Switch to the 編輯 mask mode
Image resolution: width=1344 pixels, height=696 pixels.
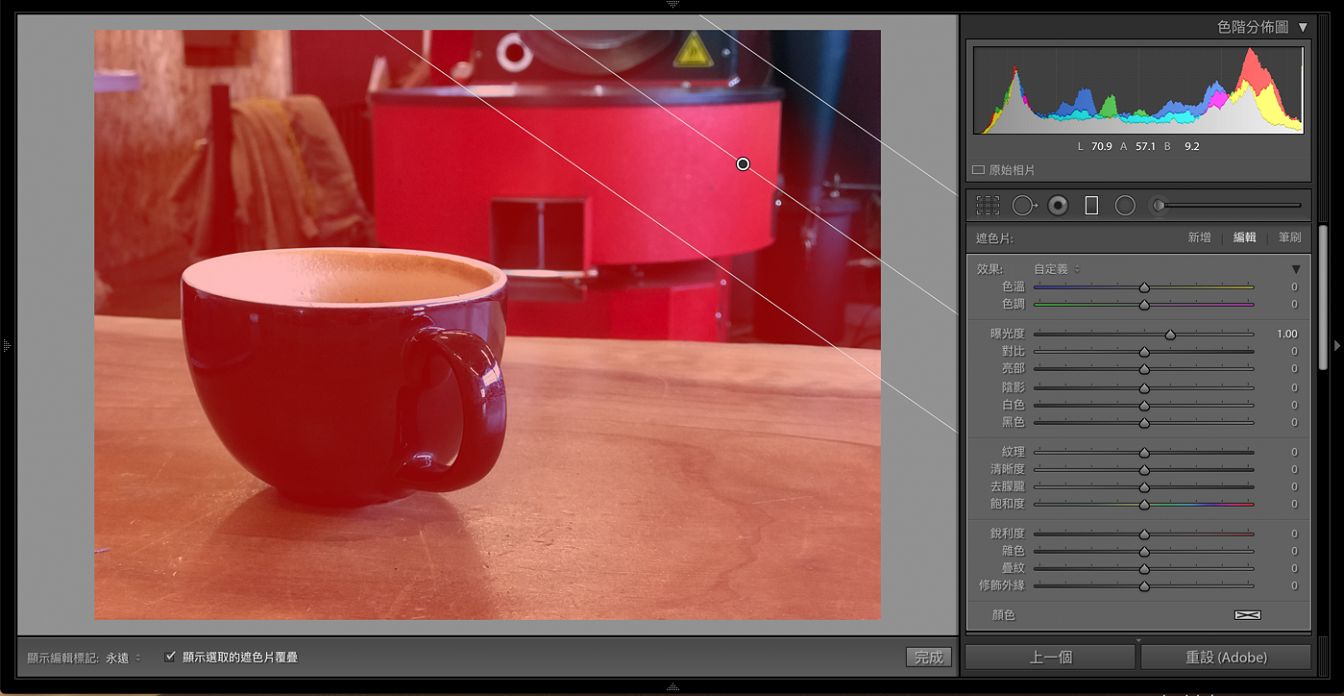[1244, 238]
